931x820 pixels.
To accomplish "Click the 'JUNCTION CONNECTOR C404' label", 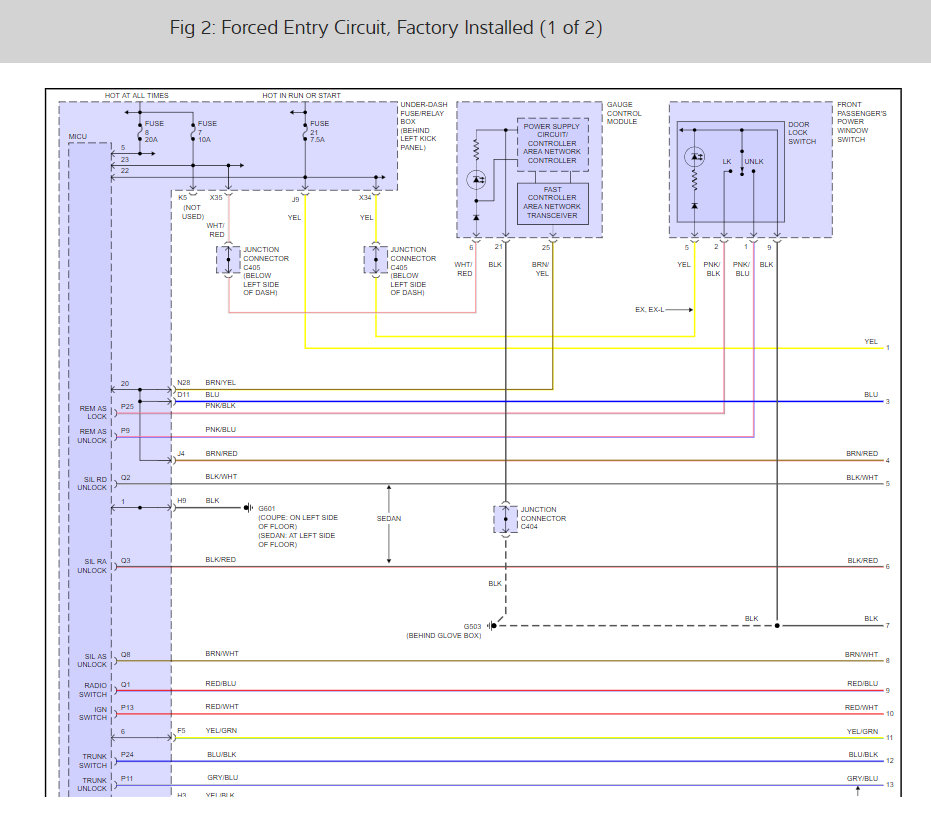I will 543,518.
